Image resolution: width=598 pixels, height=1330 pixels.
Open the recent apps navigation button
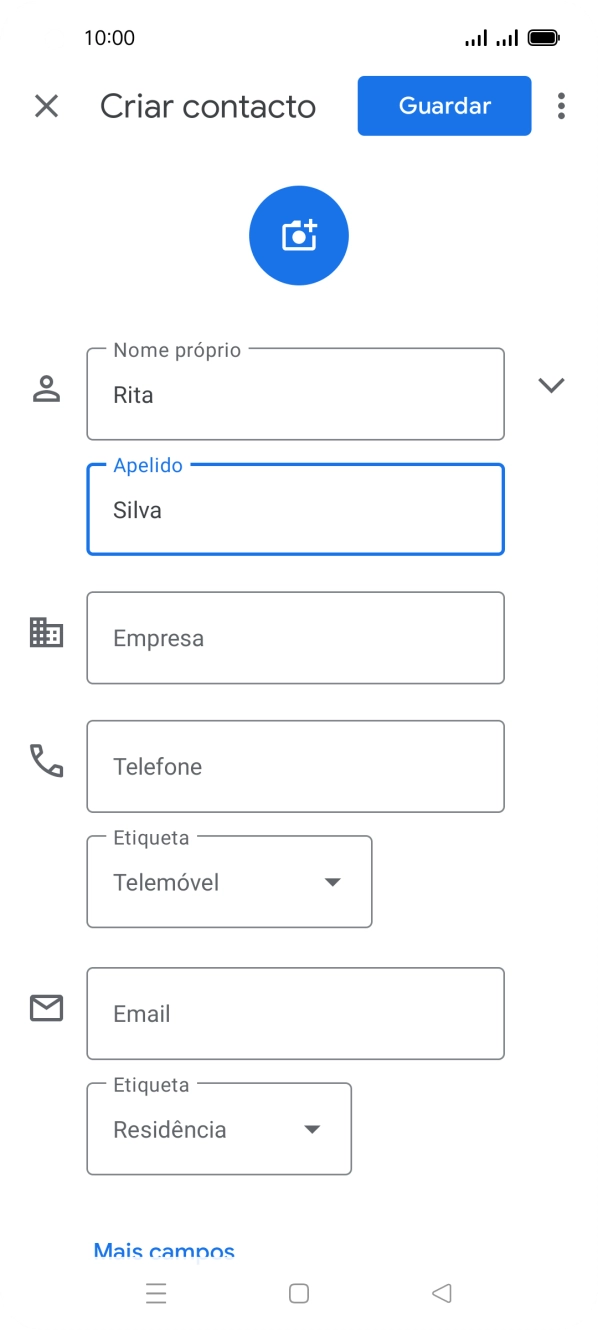pyautogui.click(x=156, y=1293)
